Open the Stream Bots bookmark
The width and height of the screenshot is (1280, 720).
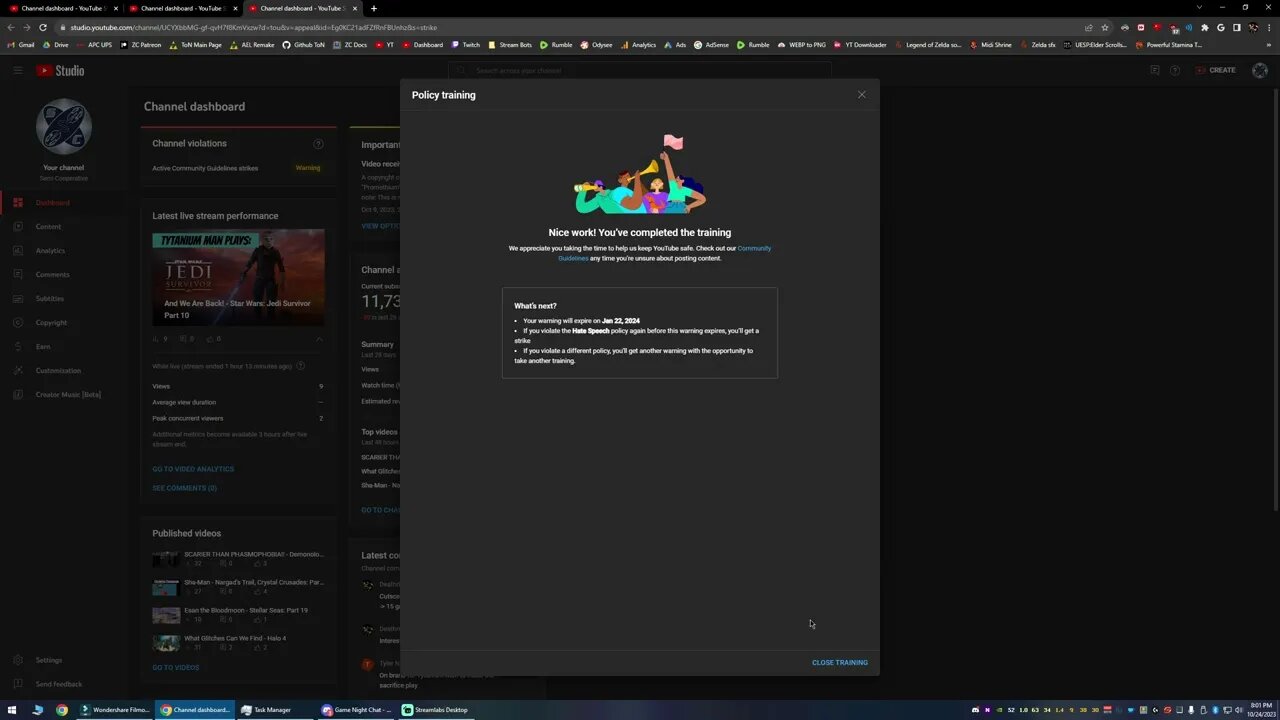pos(510,45)
